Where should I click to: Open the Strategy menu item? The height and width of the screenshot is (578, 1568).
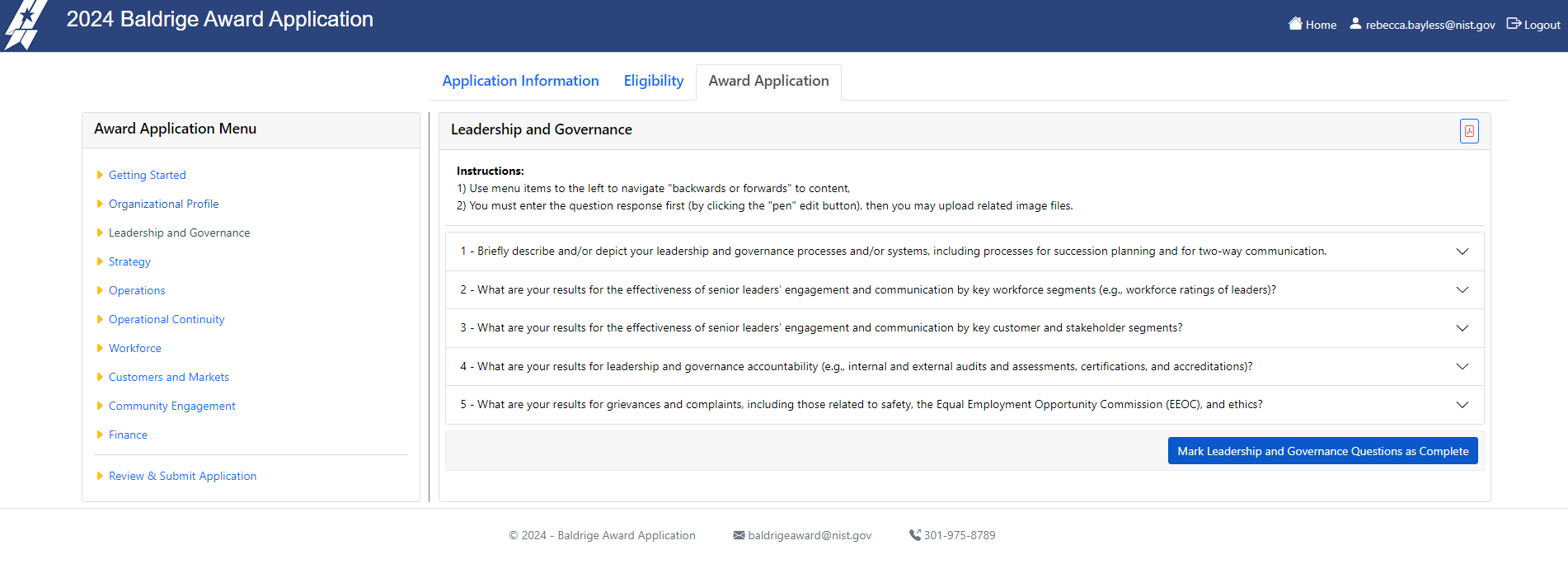click(x=129, y=261)
